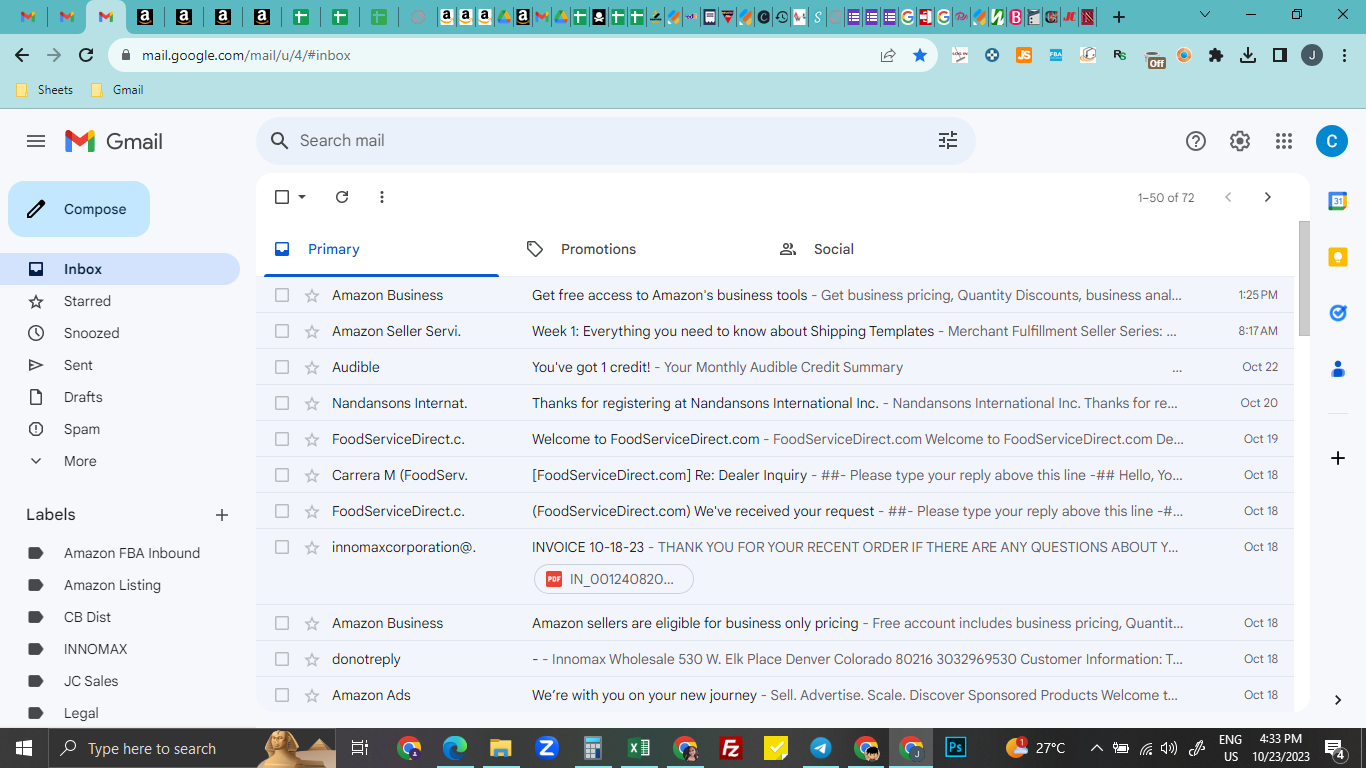
Task: Get add-ons plus icon in side panel
Action: (x=1338, y=458)
